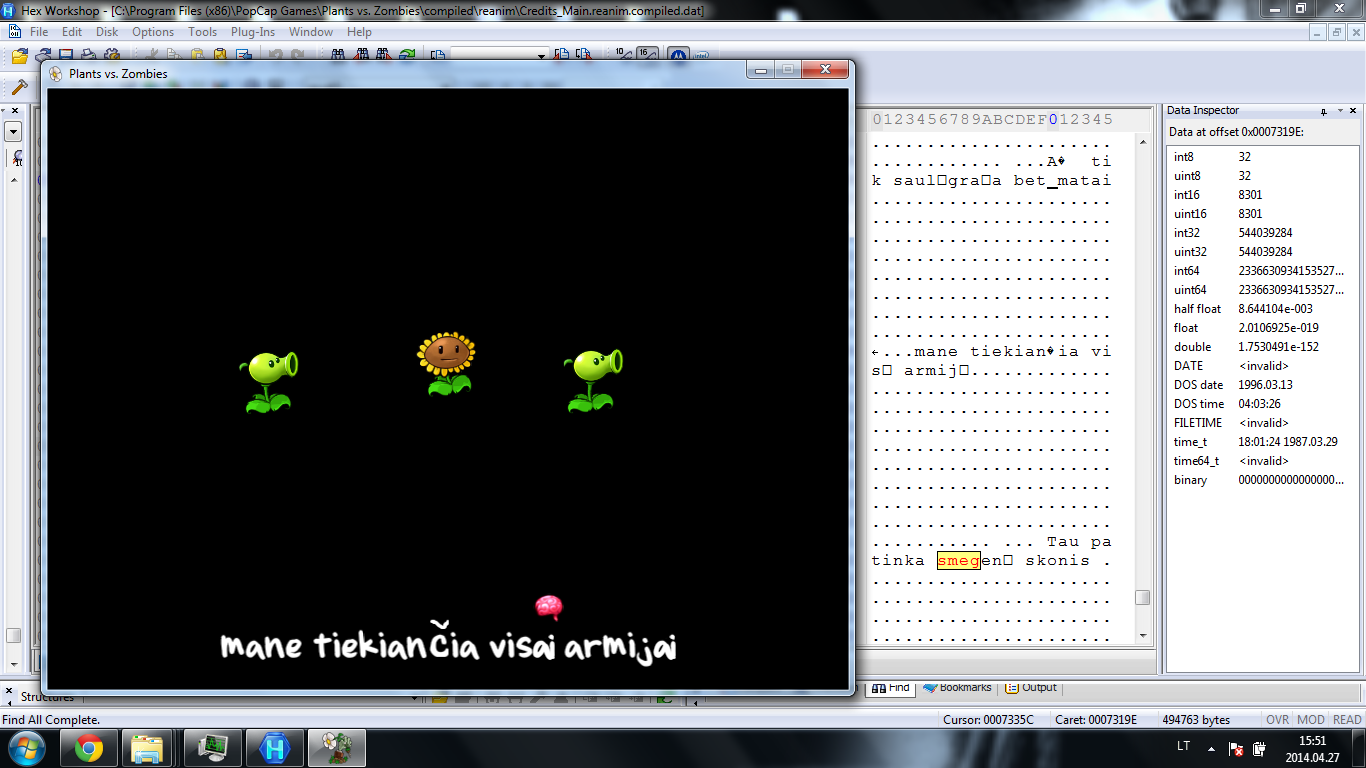Click the Plants vs. Zombies taskbar button
This screenshot has height=768, width=1366.
point(336,748)
